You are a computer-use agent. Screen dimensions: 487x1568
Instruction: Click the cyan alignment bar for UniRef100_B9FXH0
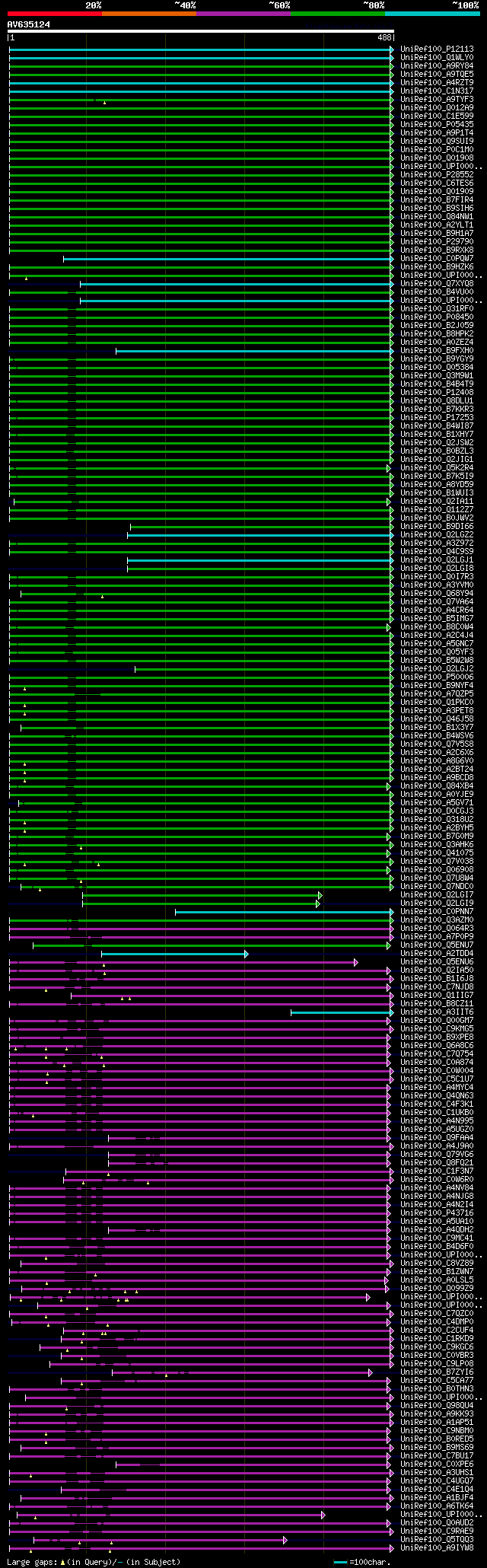255,351
